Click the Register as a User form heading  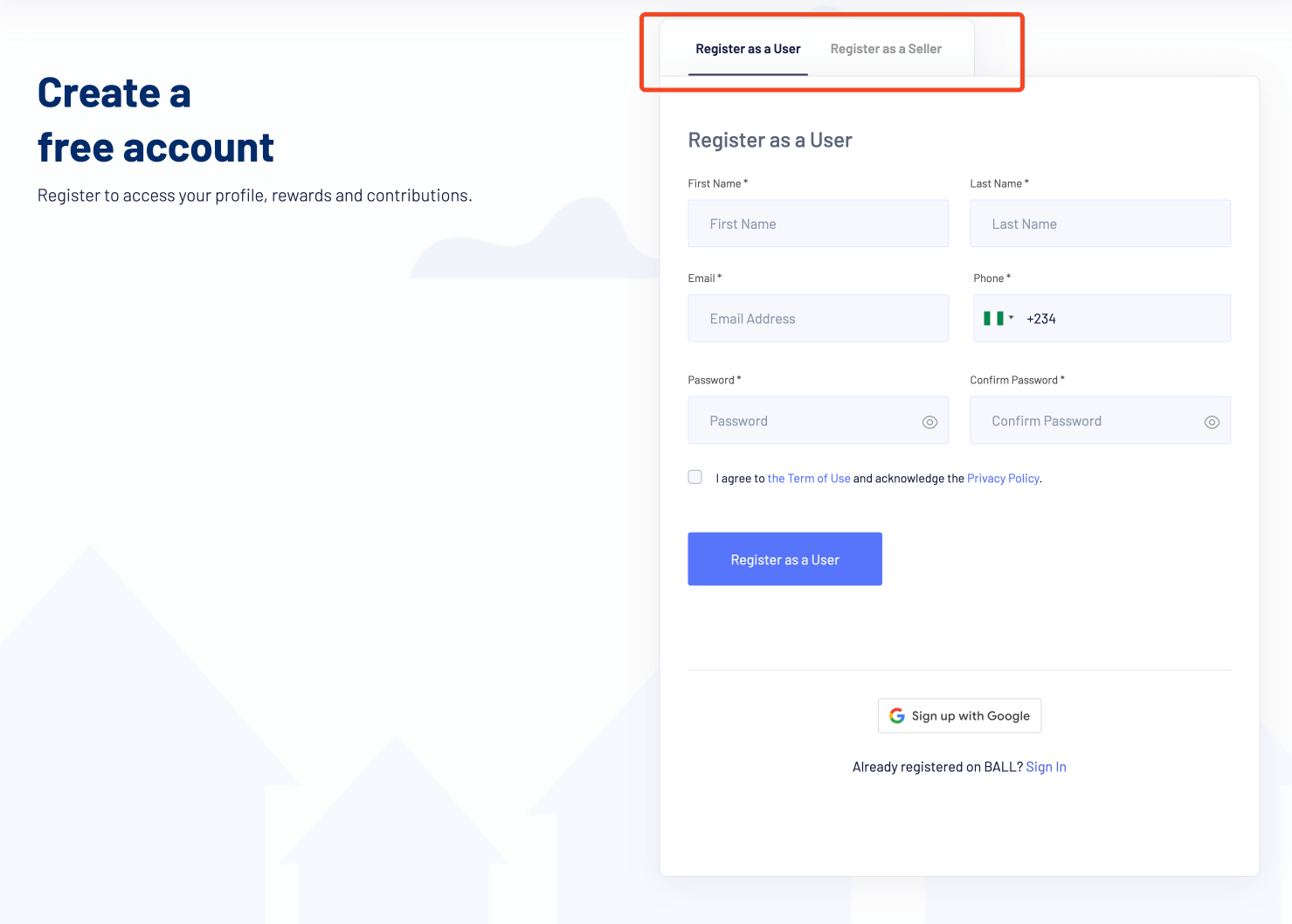770,140
